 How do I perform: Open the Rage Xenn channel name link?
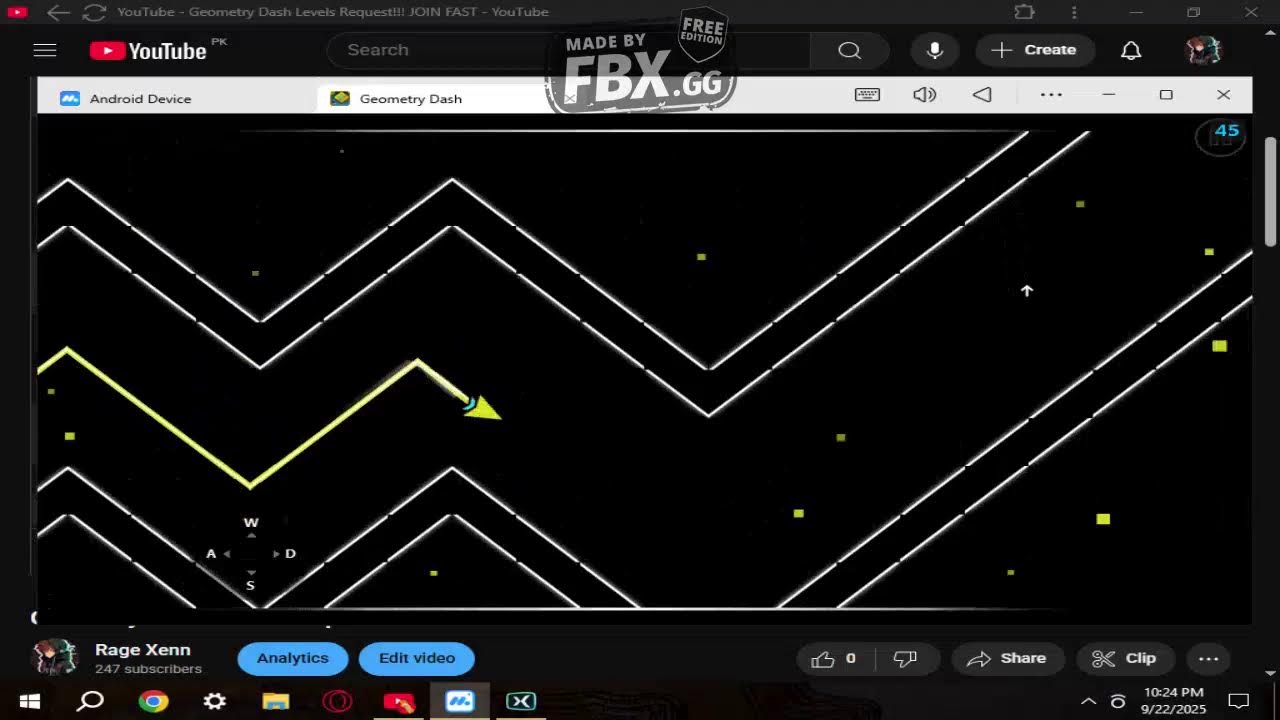click(x=142, y=650)
